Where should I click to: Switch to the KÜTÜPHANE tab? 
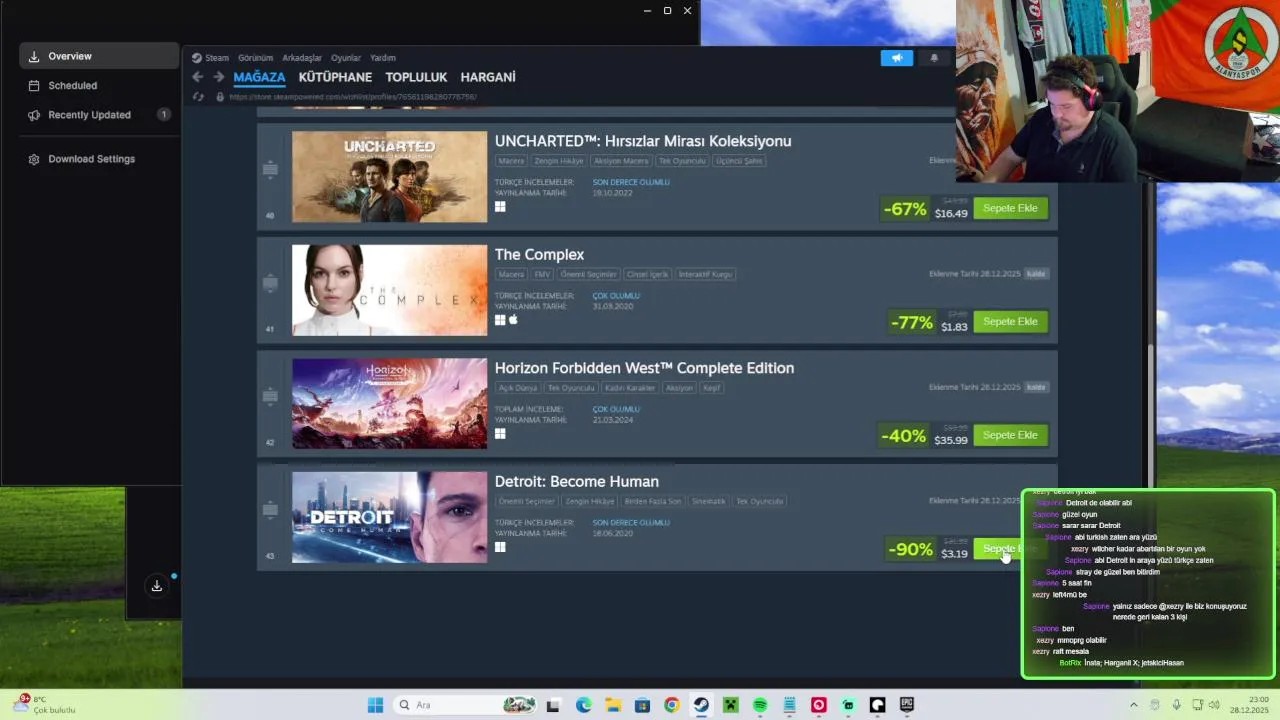[335, 77]
